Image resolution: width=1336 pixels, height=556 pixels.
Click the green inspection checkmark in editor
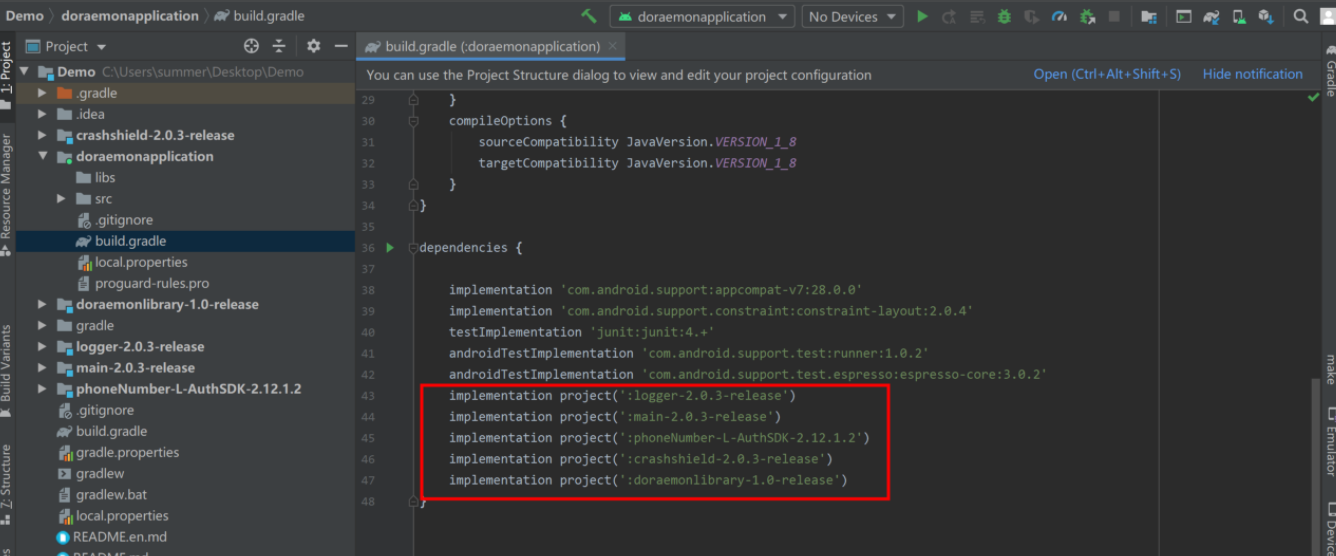(1313, 98)
